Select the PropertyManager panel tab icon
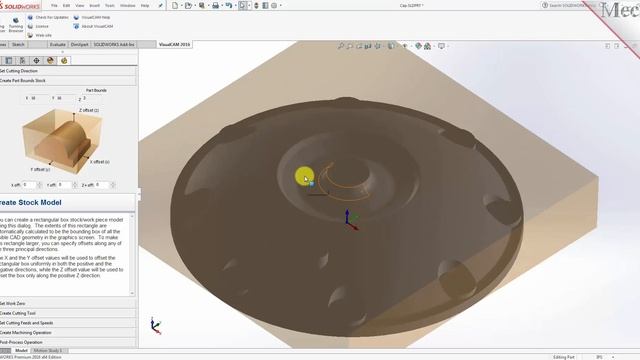 point(9,60)
